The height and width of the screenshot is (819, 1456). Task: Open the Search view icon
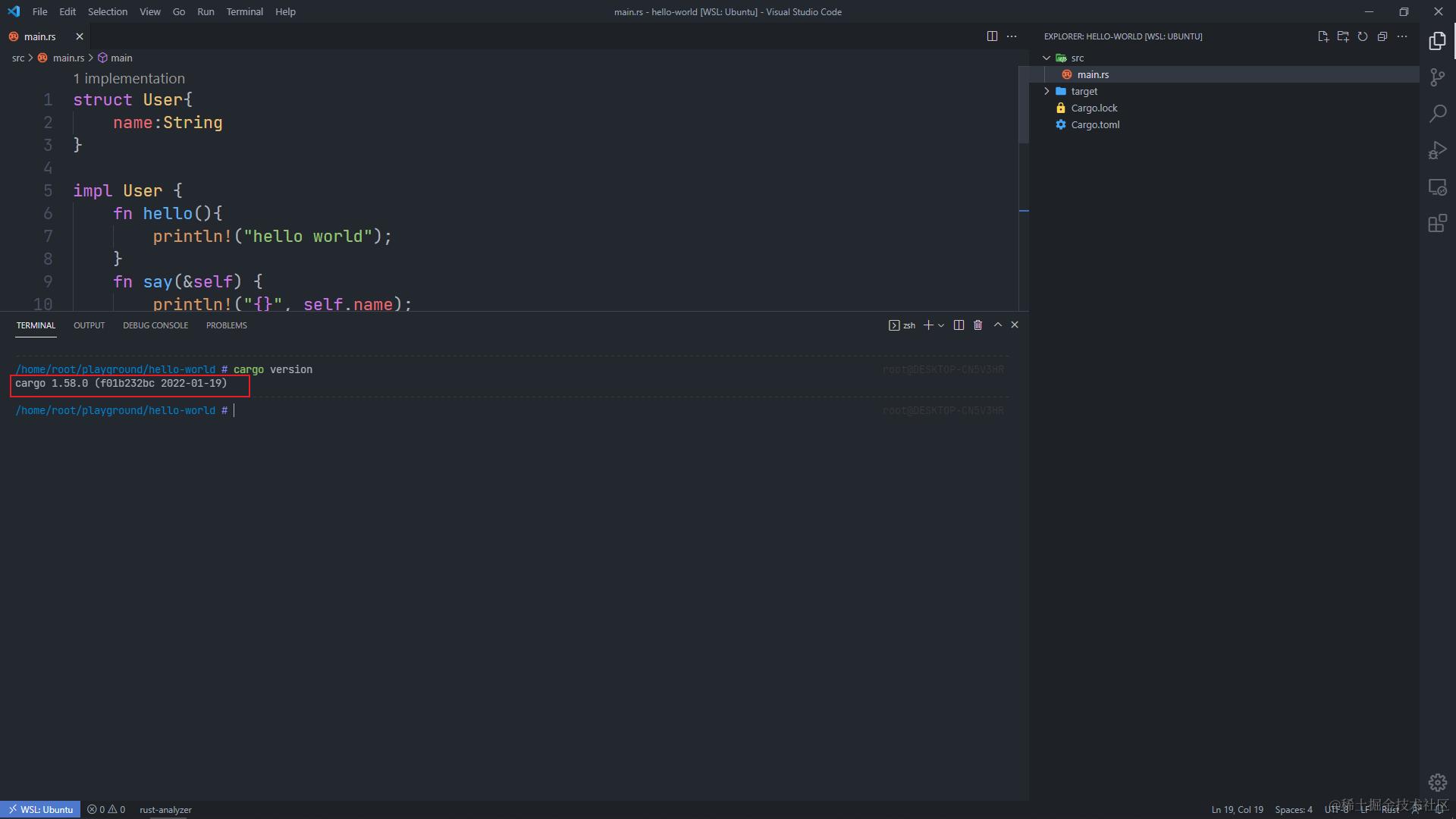tap(1437, 114)
